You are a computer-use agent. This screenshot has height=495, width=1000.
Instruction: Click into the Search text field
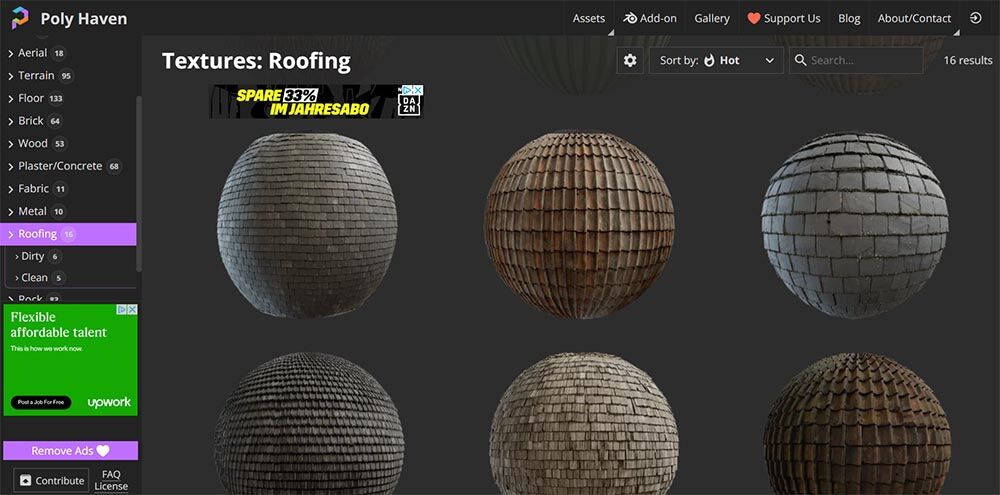click(863, 60)
